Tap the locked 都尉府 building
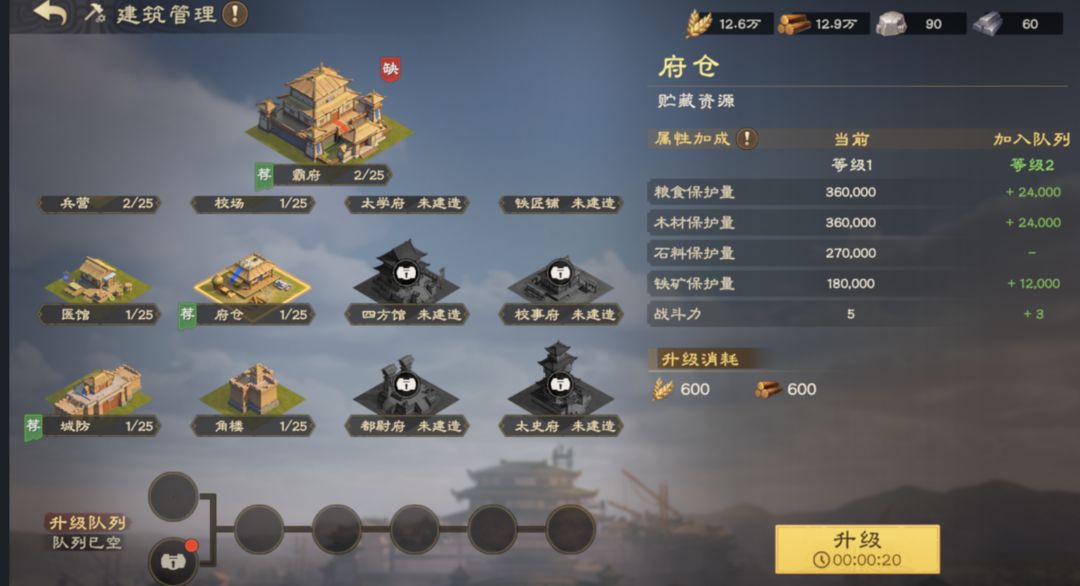Screen dimensions: 1080x586 (x=406, y=386)
